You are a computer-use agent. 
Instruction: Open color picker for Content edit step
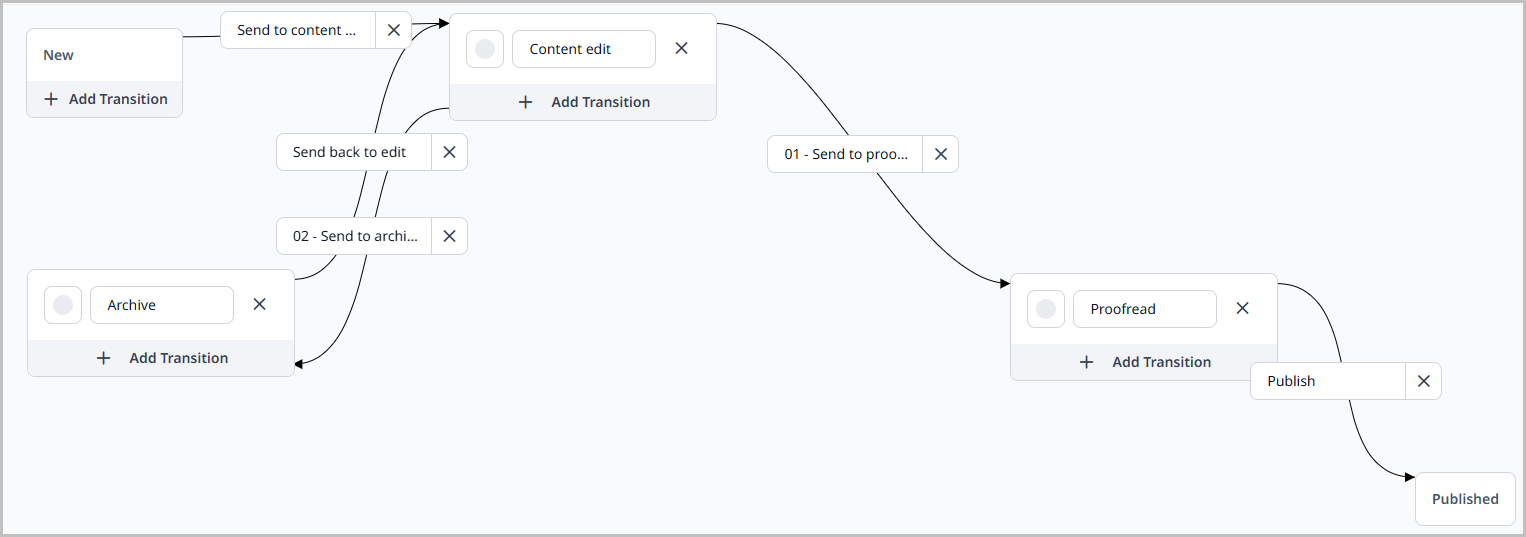(x=485, y=49)
